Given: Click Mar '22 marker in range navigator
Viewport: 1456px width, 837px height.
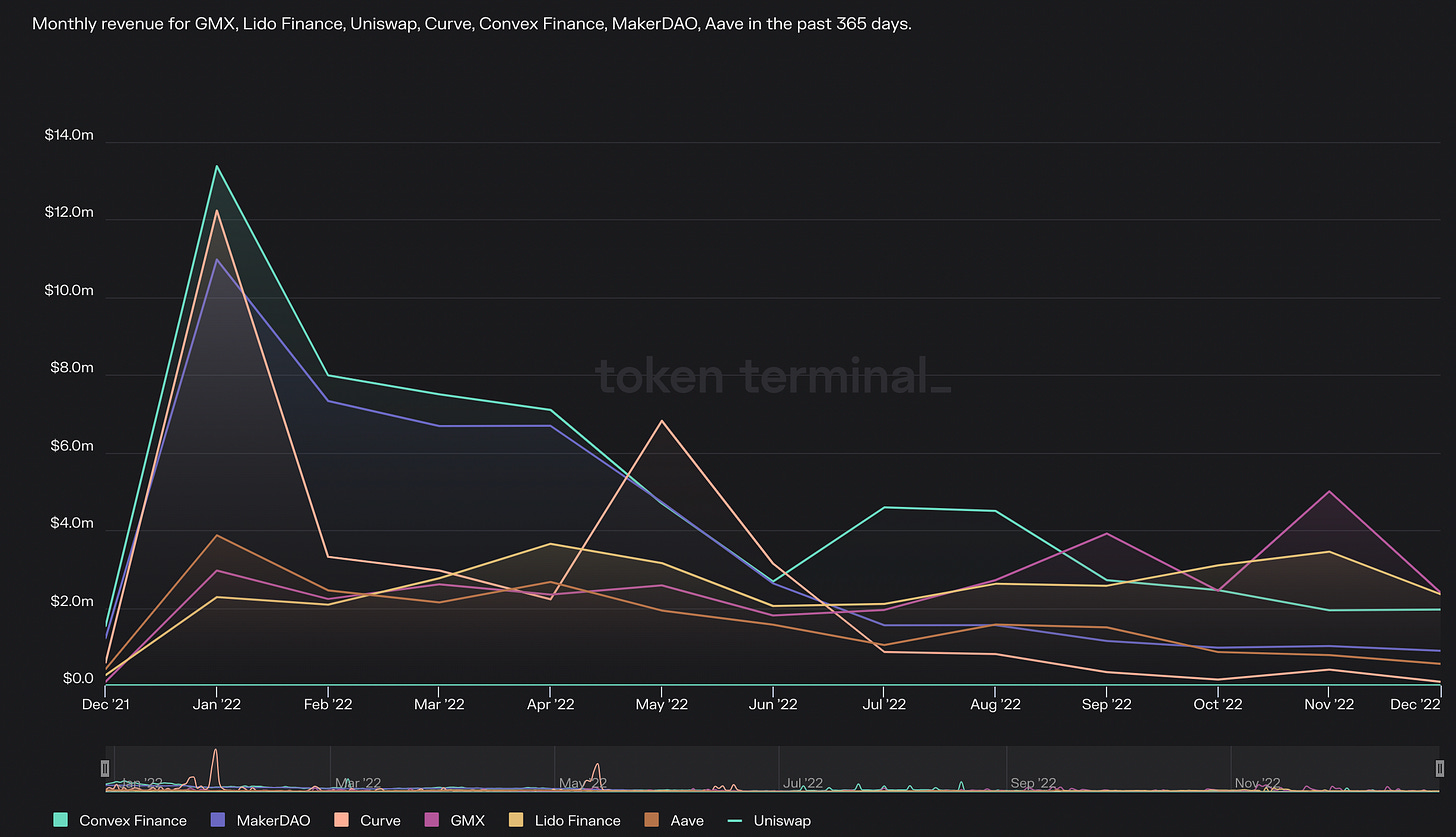Looking at the screenshot, I should click(358, 783).
